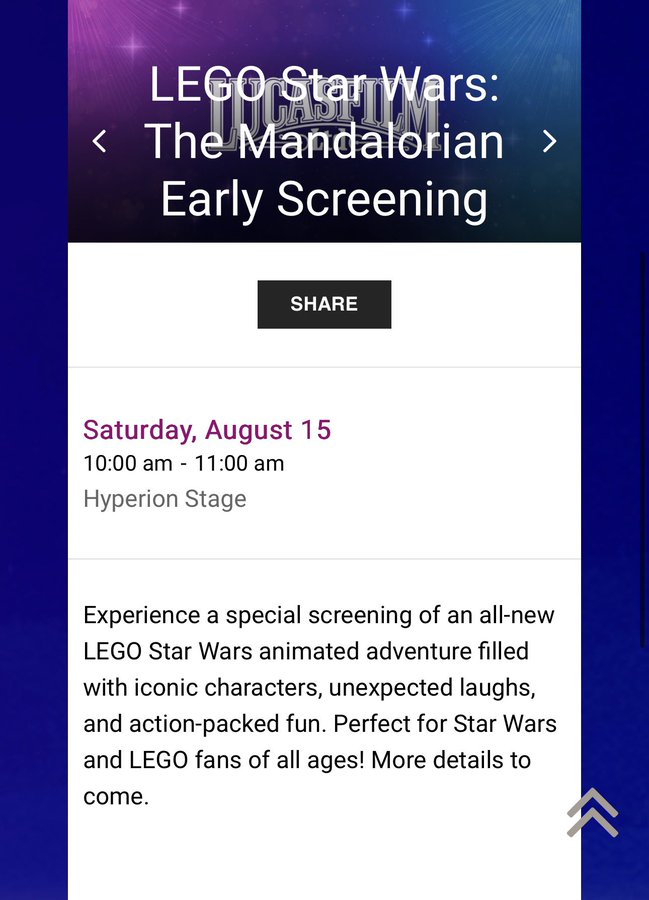Click the Lucasfilm logo in the banner
The width and height of the screenshot is (649, 900).
[325, 119]
